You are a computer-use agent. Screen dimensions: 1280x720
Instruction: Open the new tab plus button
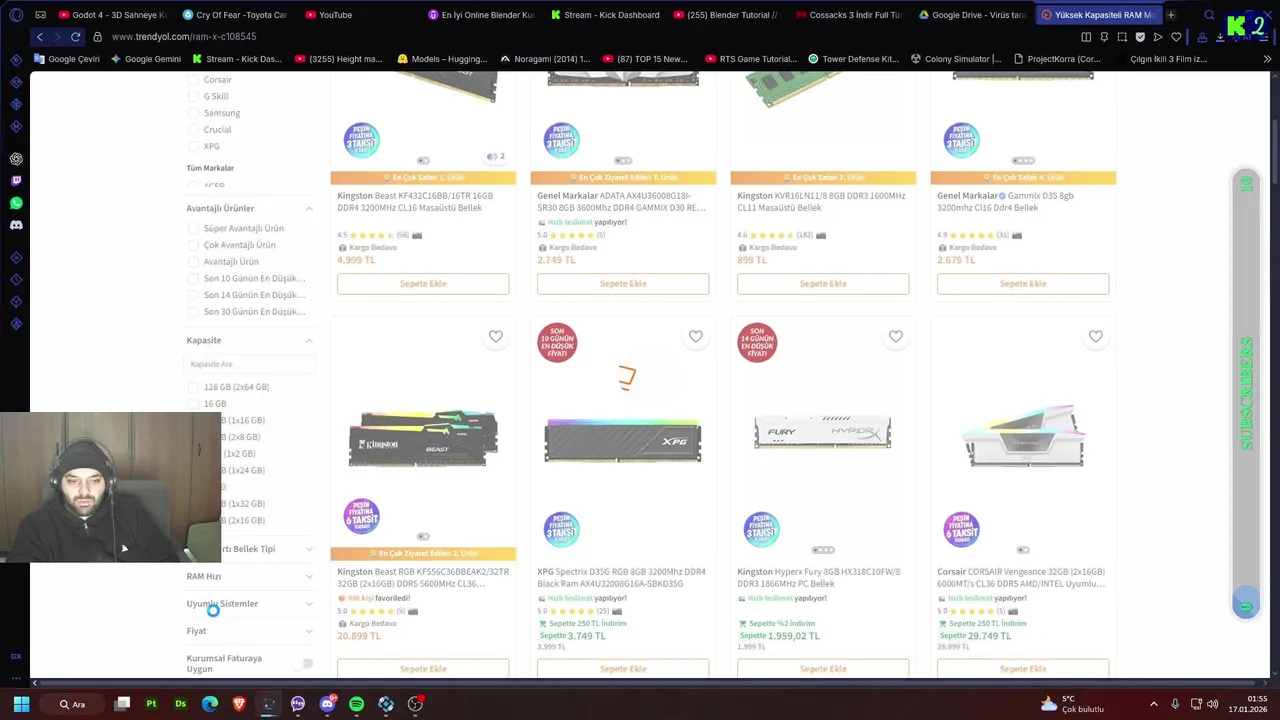coord(1171,15)
